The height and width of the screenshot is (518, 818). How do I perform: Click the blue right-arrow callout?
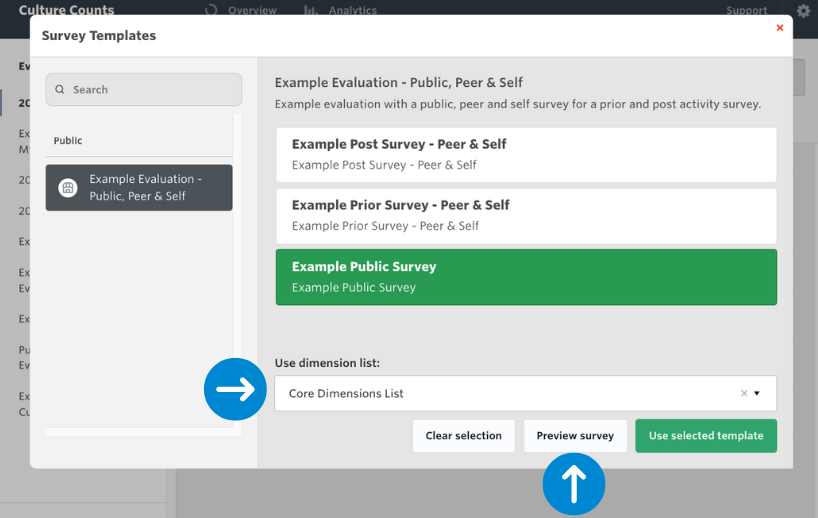(235, 388)
